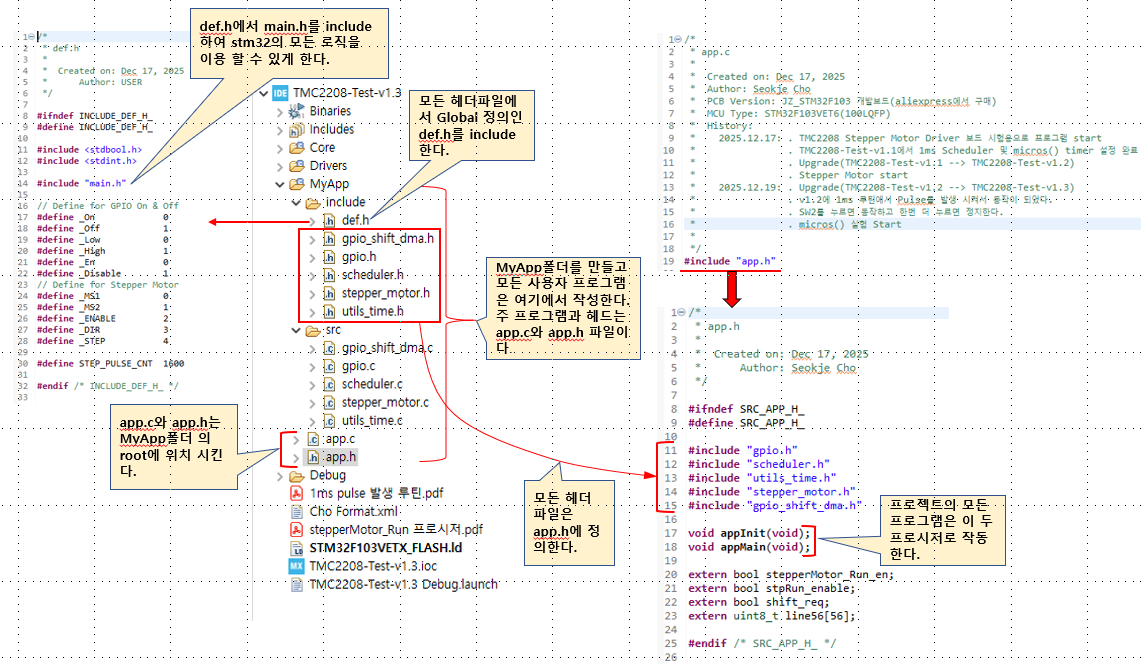This screenshot has width=1141, height=664.
Task: Click the Includes icon in project tree
Action: click(296, 129)
